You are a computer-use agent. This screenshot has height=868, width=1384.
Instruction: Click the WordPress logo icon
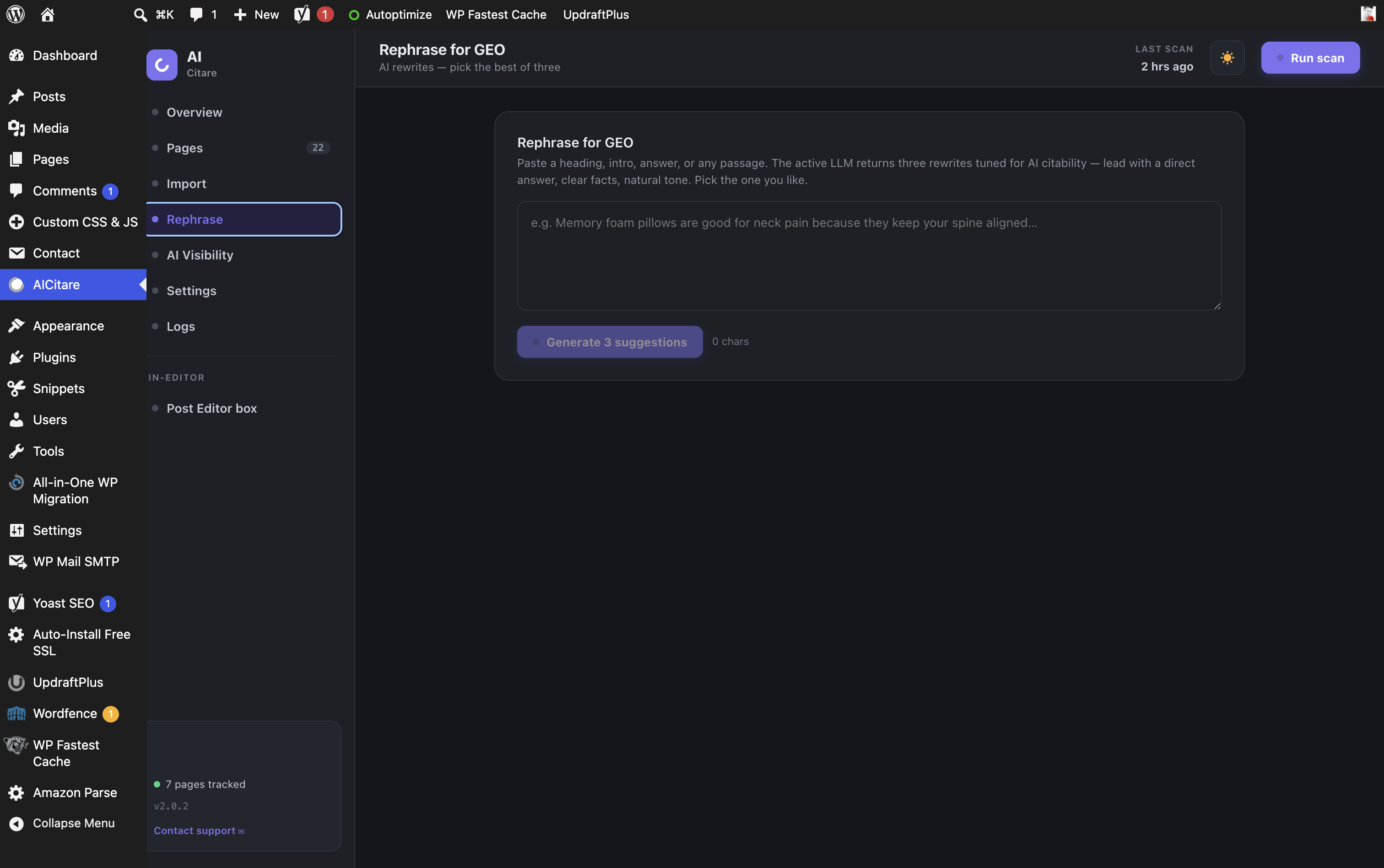(16, 14)
